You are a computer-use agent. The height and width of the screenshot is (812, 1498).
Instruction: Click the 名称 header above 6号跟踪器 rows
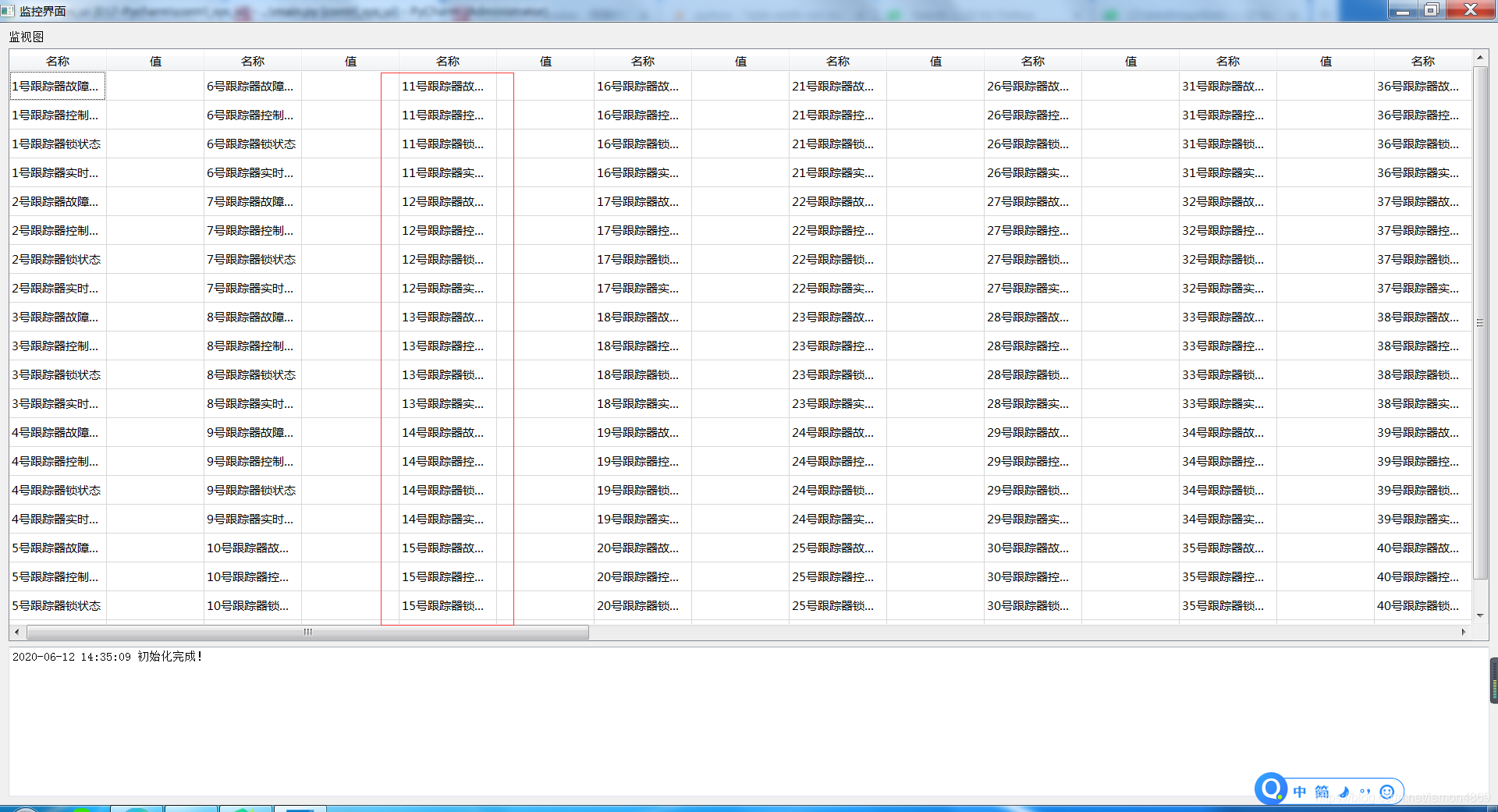253,61
